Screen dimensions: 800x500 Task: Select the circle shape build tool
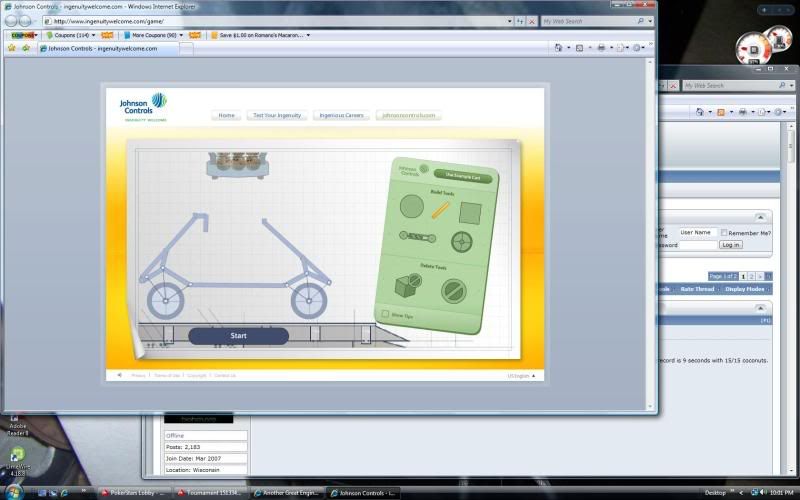point(412,207)
